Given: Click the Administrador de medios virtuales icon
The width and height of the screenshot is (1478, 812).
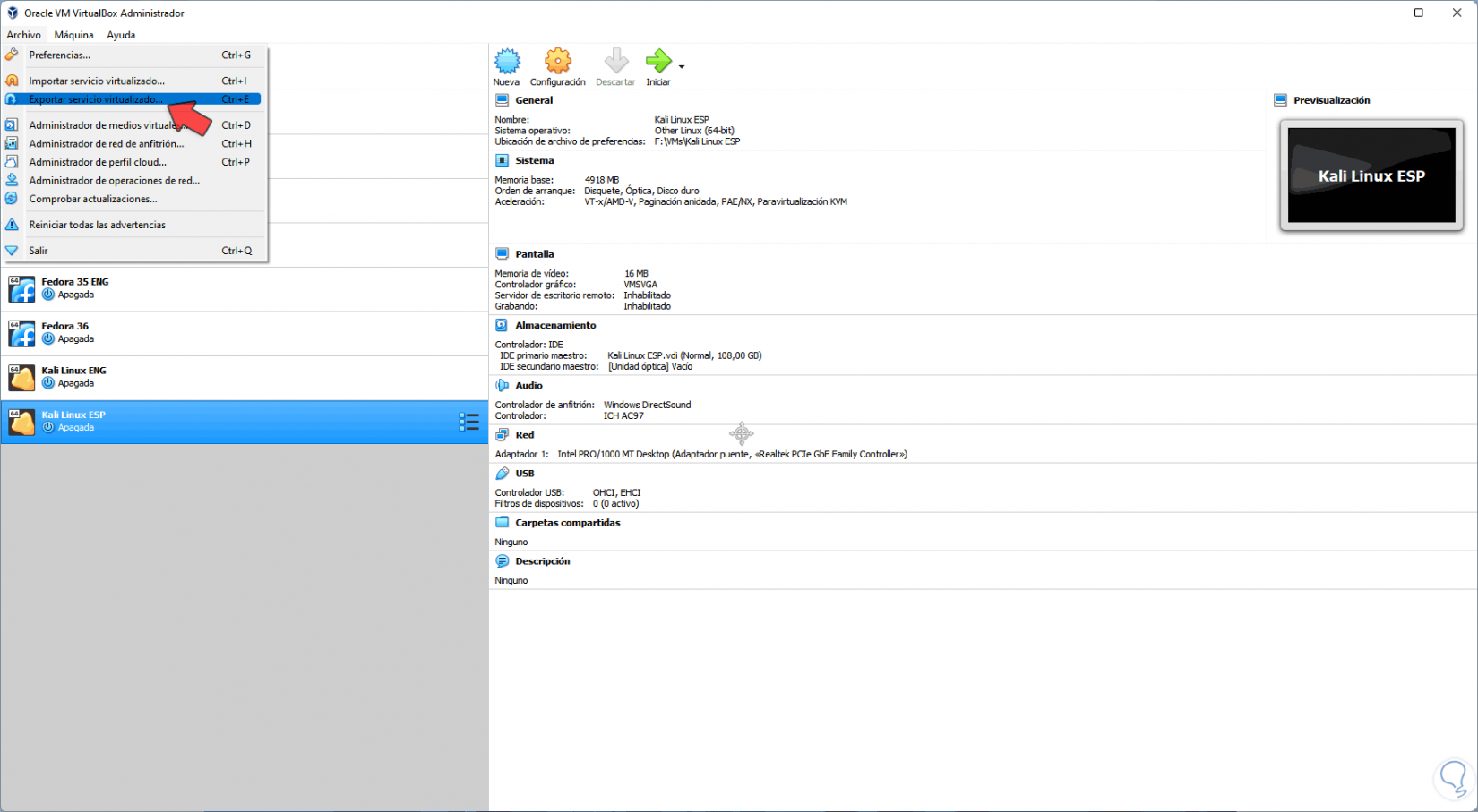Looking at the screenshot, I should pos(12,125).
